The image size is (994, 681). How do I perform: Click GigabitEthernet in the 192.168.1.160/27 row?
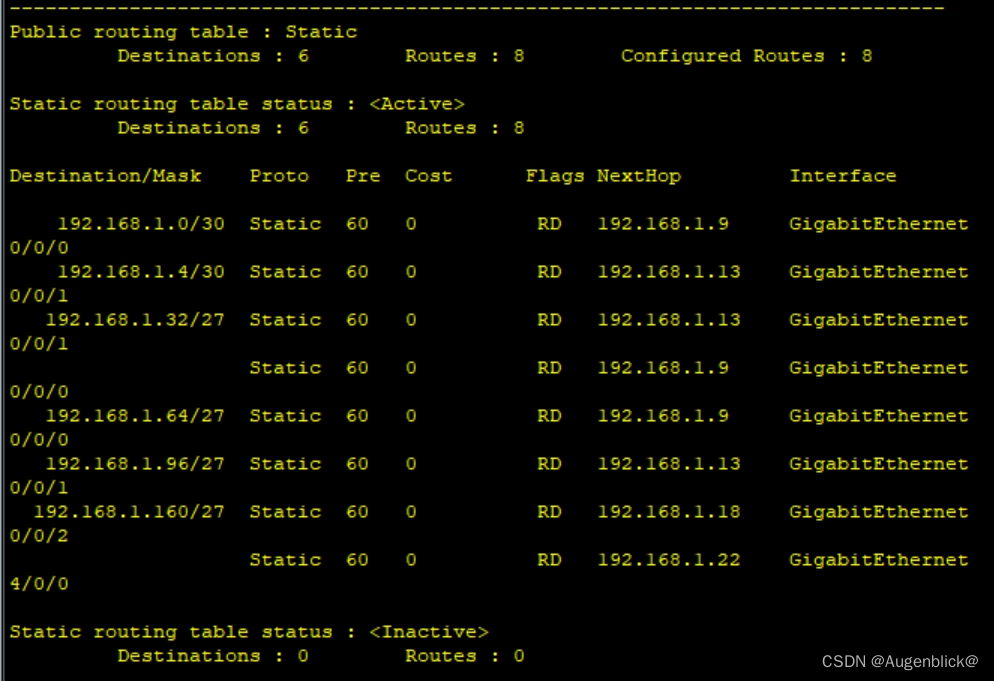click(879, 512)
